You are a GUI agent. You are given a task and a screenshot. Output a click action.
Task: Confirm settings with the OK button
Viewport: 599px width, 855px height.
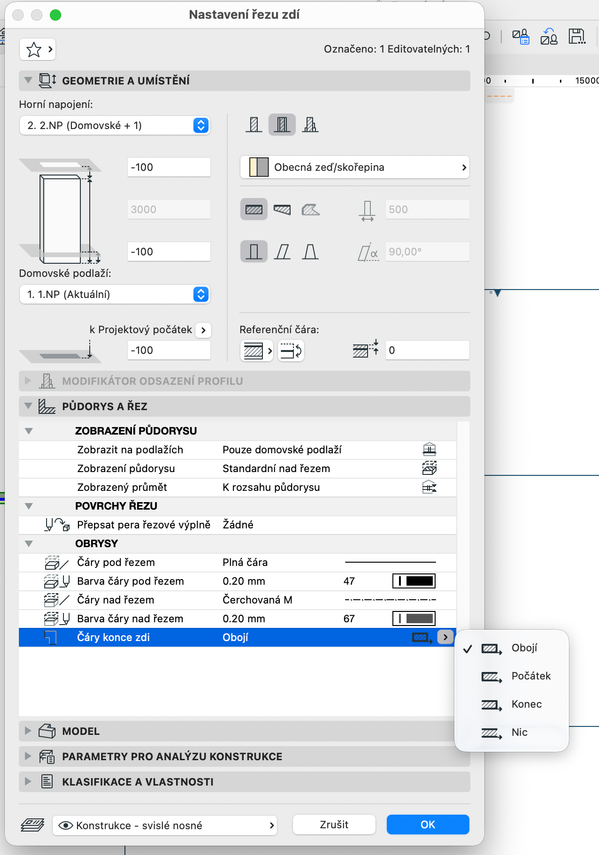[428, 824]
